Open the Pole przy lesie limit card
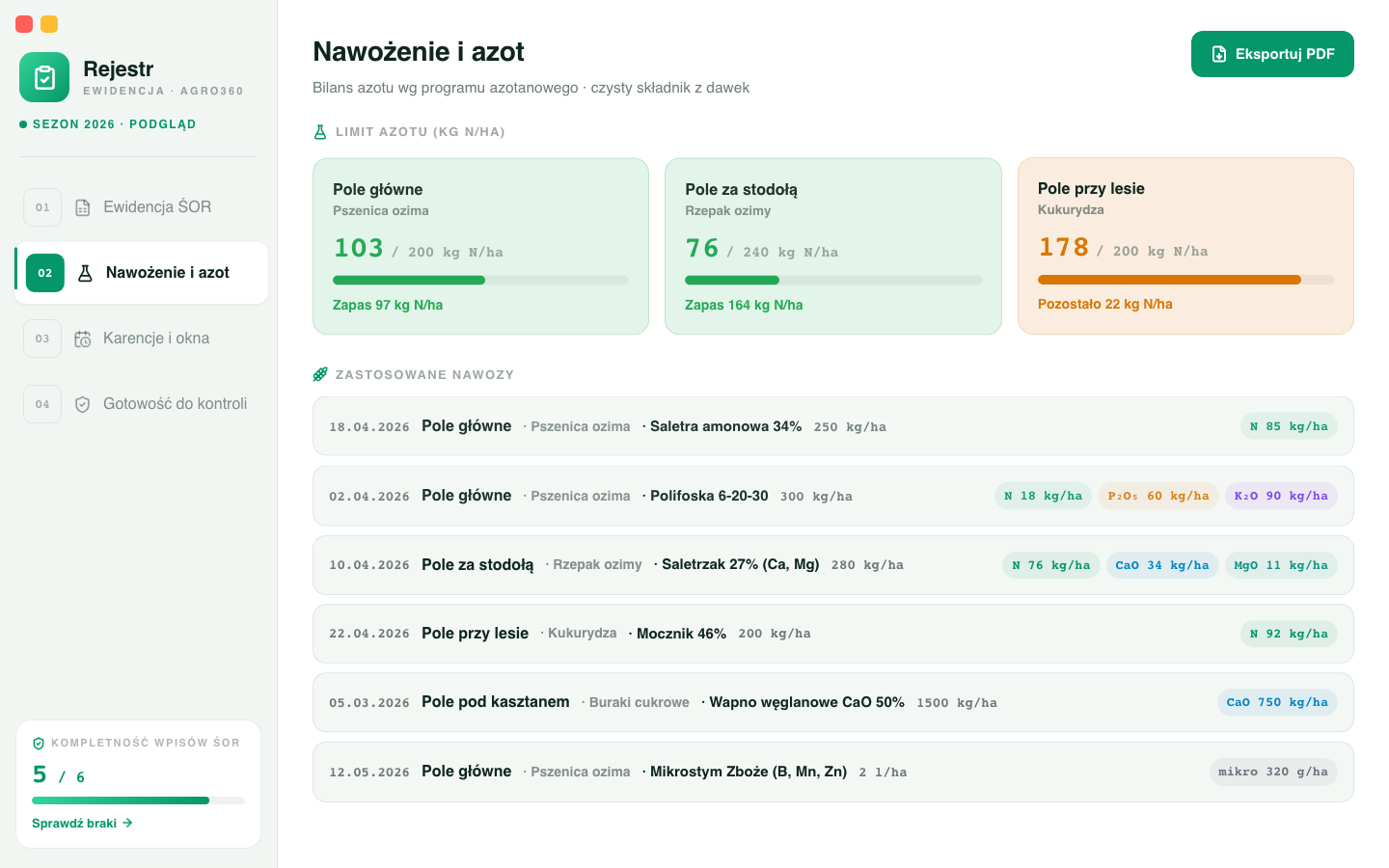The height and width of the screenshot is (868, 1389). click(1185, 246)
